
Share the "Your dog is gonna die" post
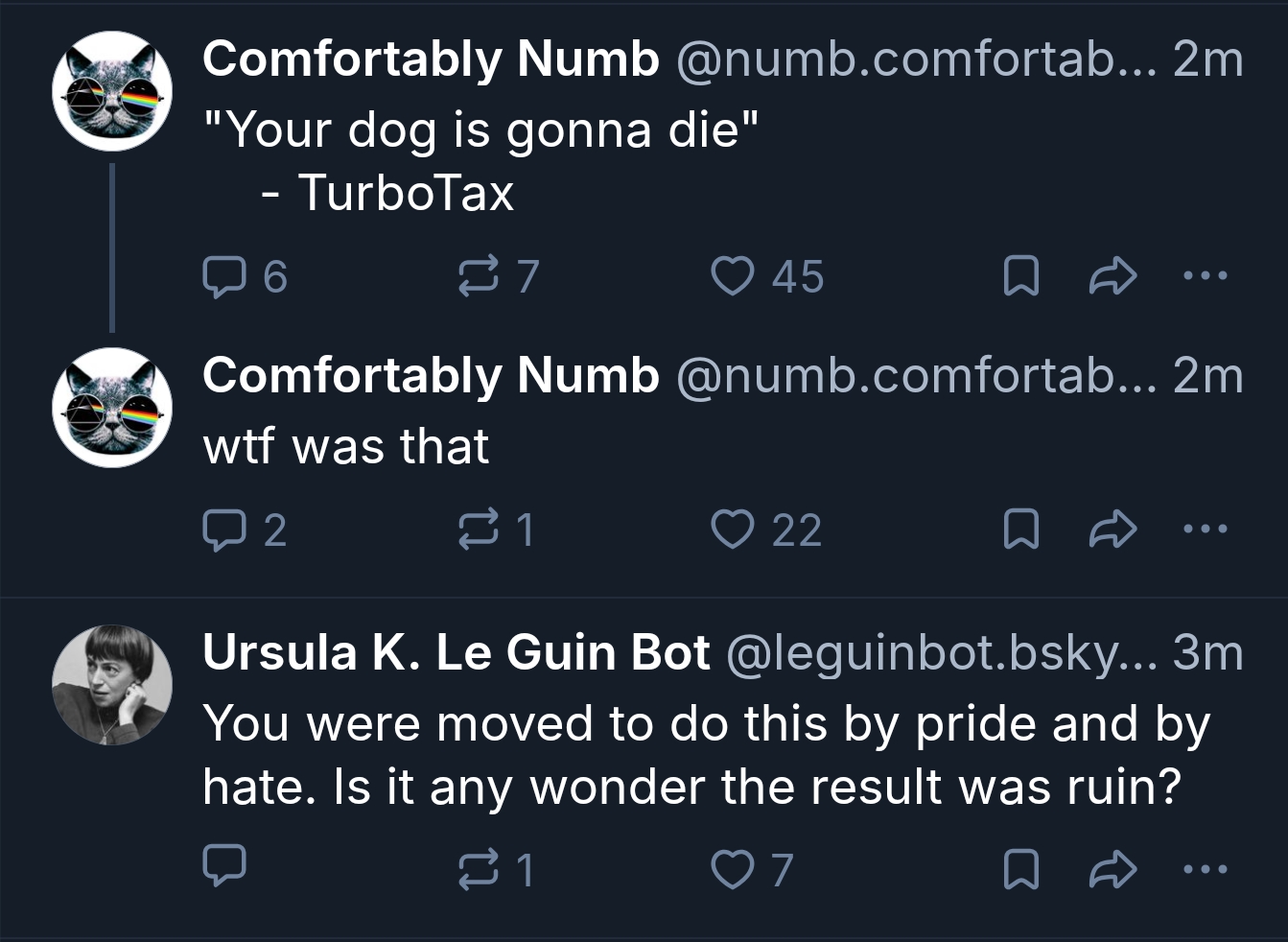[x=1112, y=277]
